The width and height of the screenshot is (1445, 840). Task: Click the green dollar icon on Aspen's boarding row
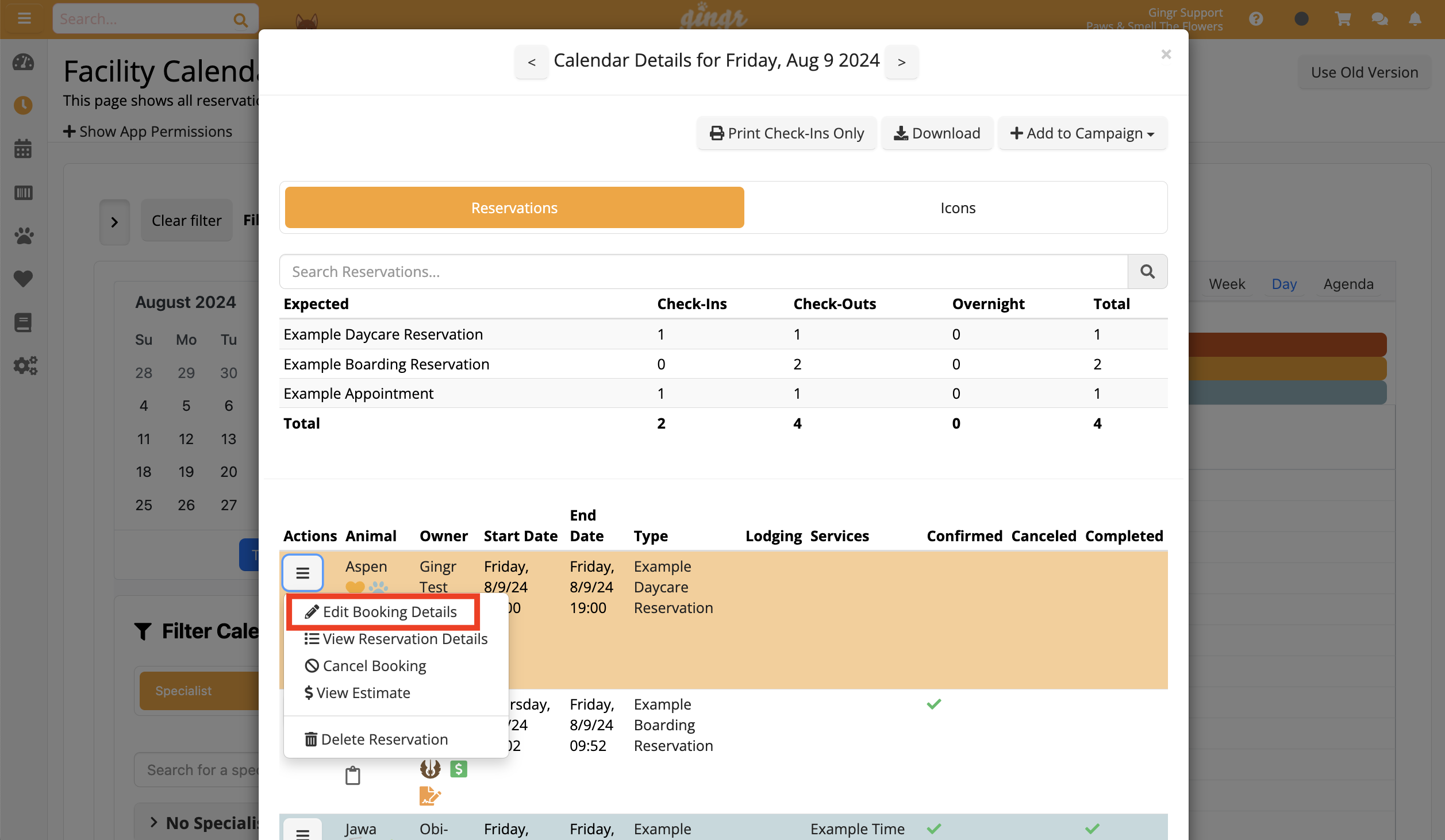click(458, 768)
